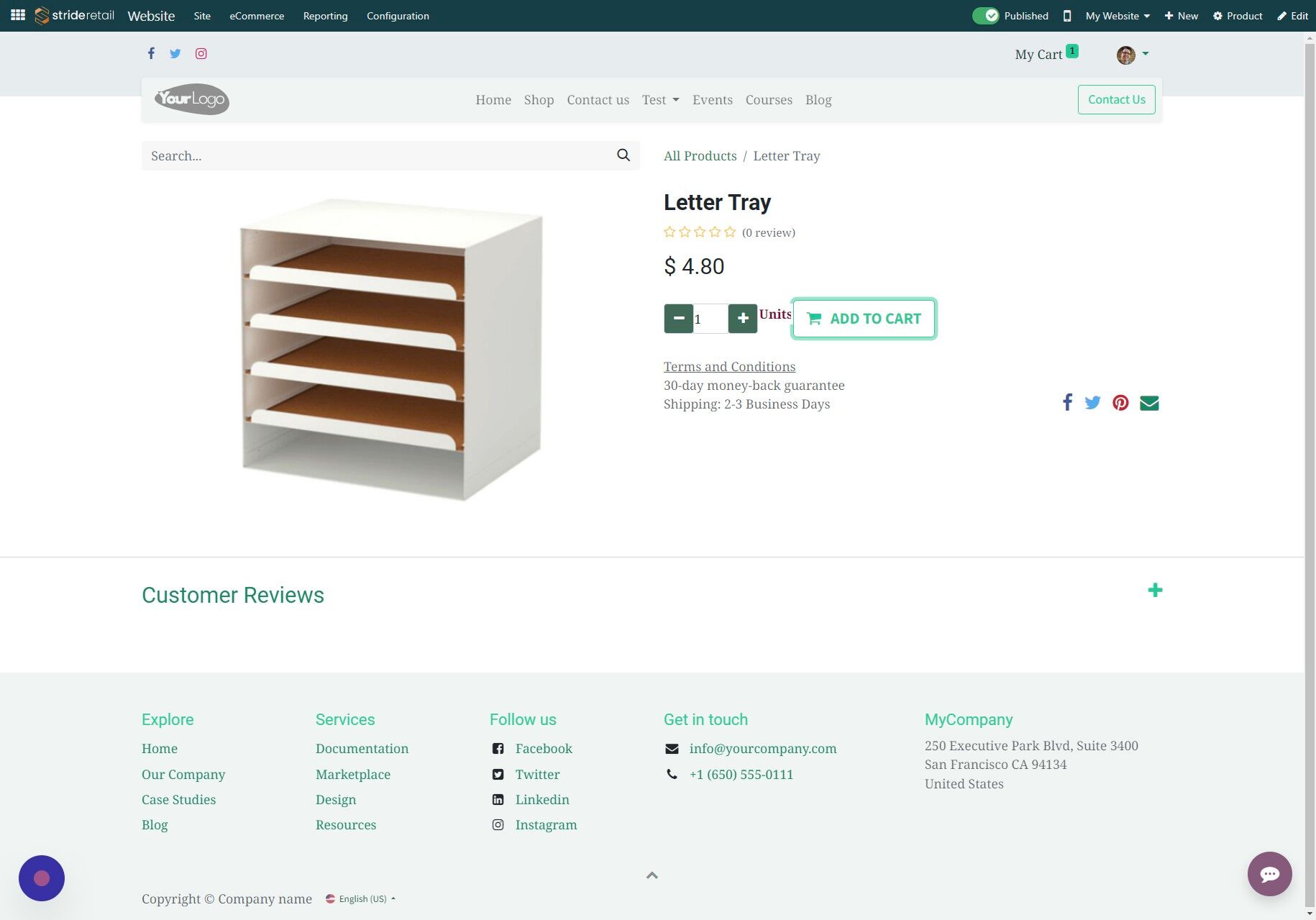Toggle the mobile preview icon
The height and width of the screenshot is (920, 1316).
tap(1067, 15)
